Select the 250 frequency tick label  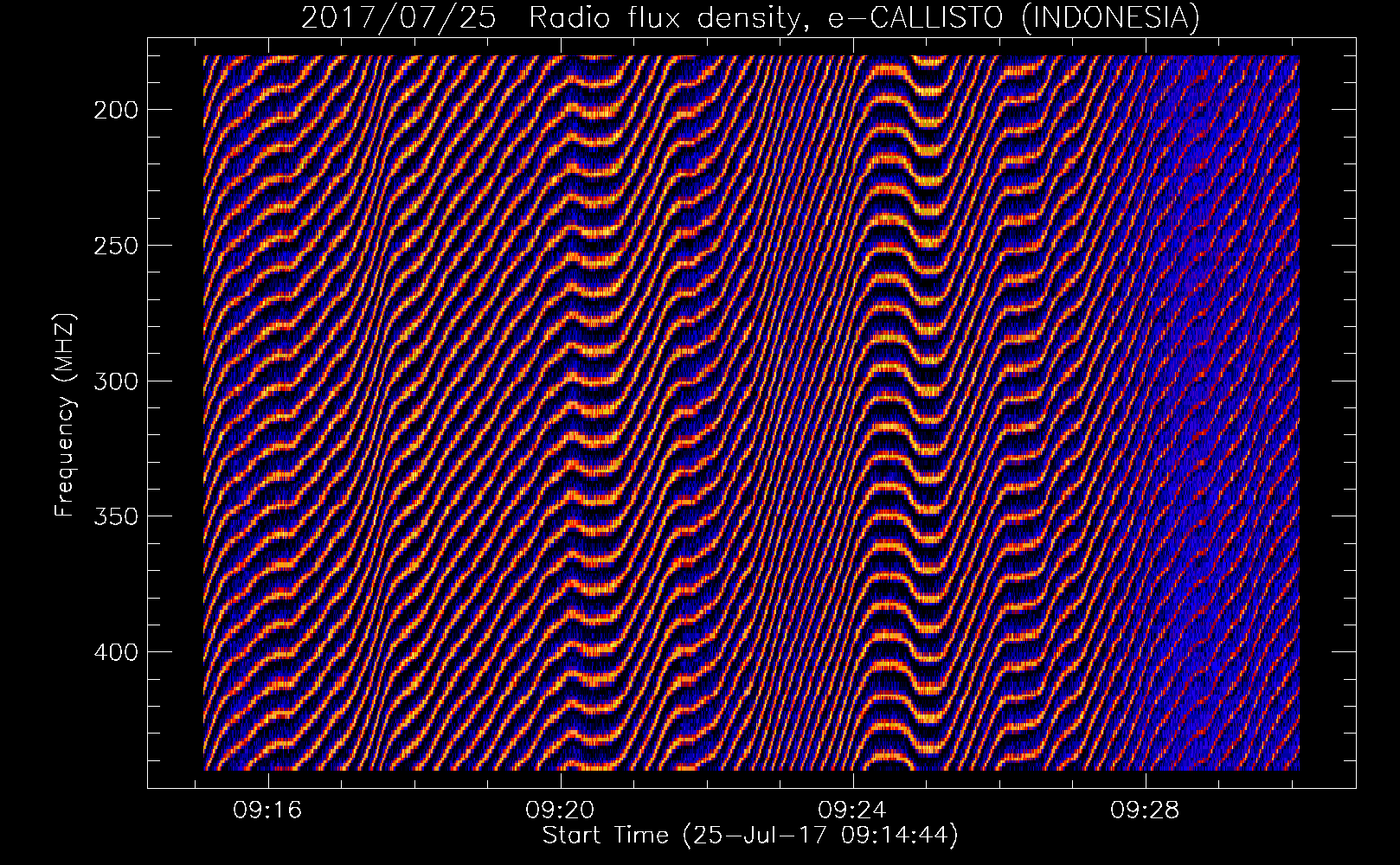[x=115, y=245]
